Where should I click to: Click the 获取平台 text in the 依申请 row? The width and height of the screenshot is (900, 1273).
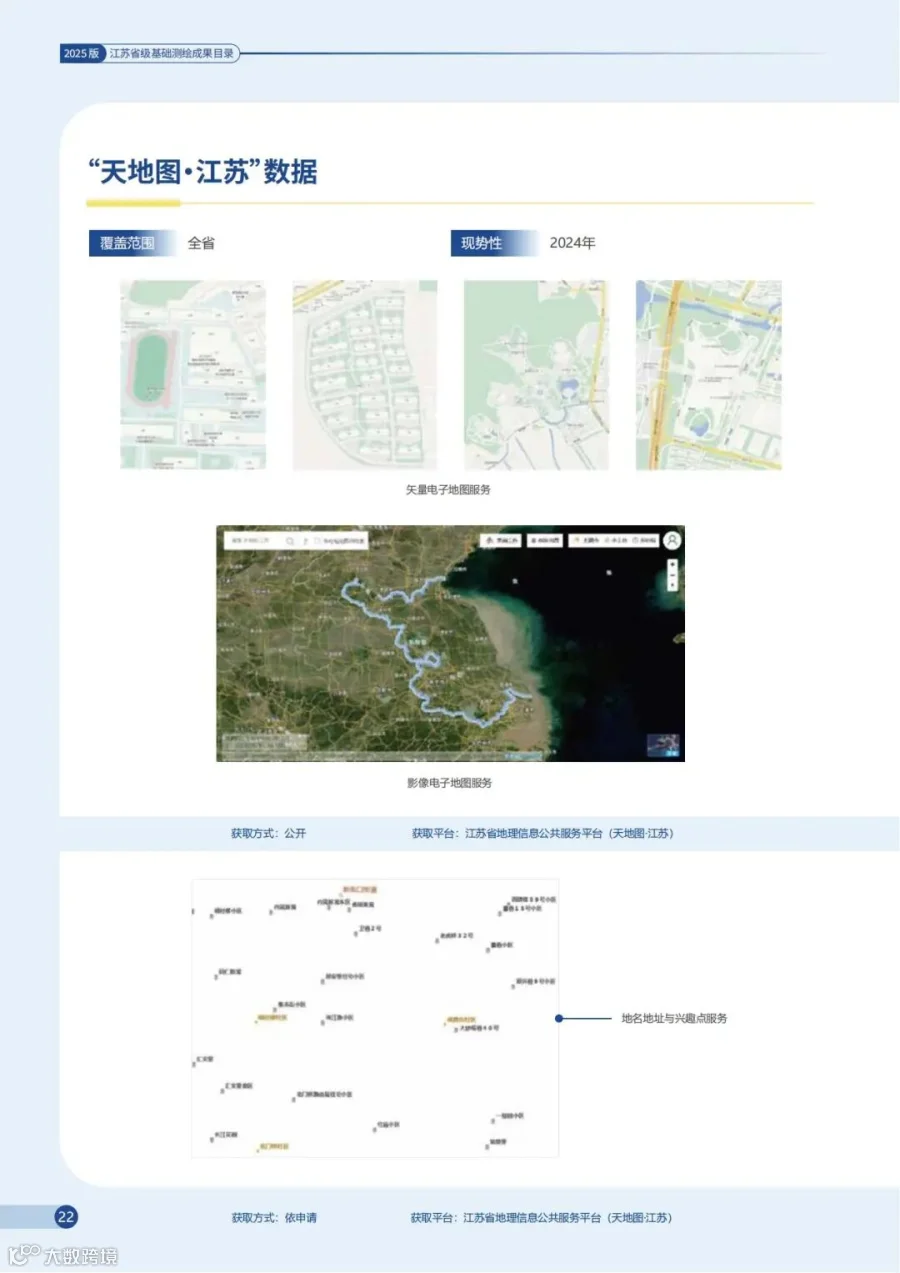[x=541, y=1218]
